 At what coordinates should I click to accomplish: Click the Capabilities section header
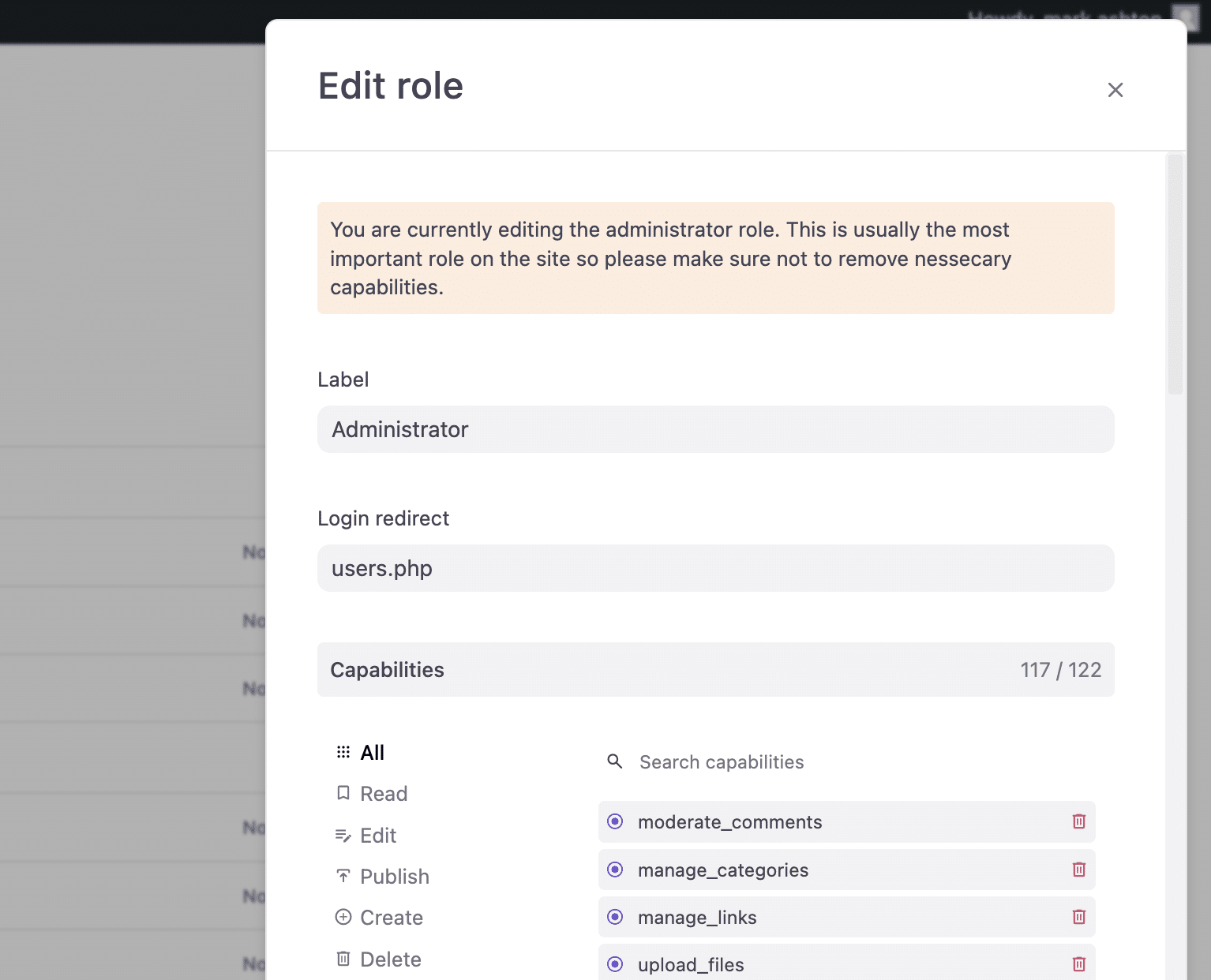click(x=715, y=670)
